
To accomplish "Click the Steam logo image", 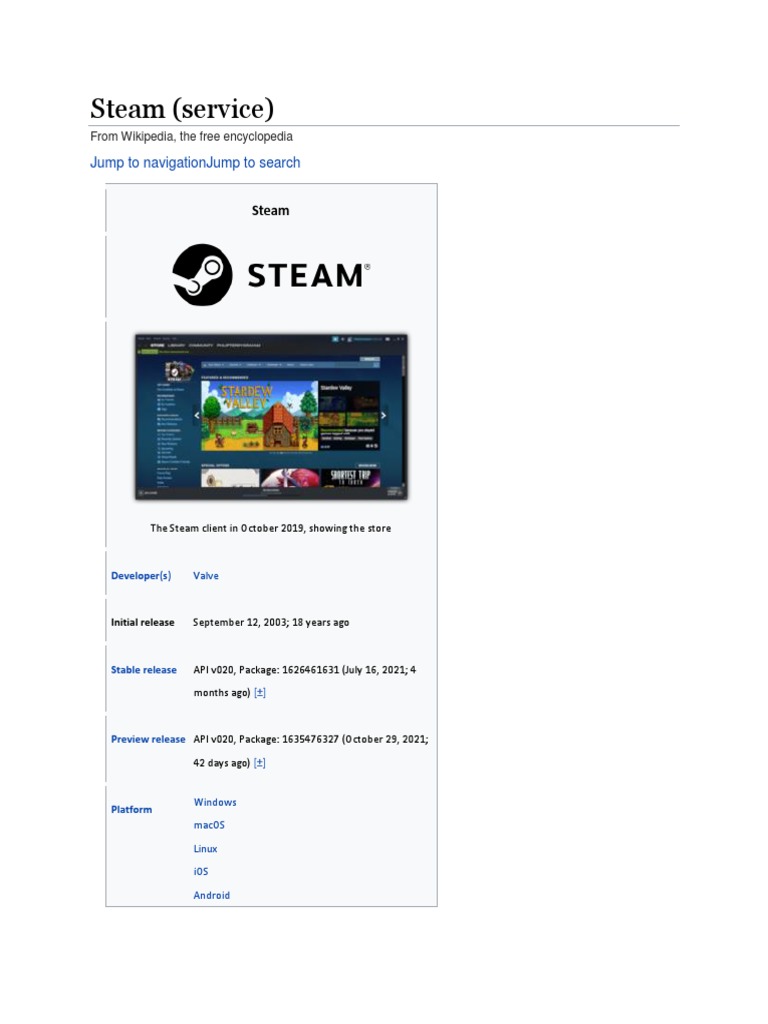I will click(271, 275).
